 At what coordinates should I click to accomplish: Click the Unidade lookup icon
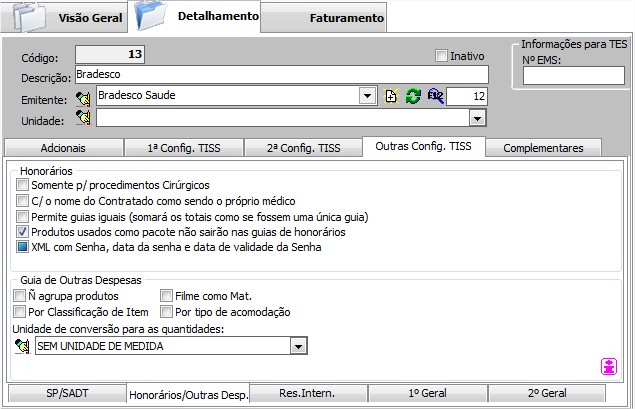[84, 119]
